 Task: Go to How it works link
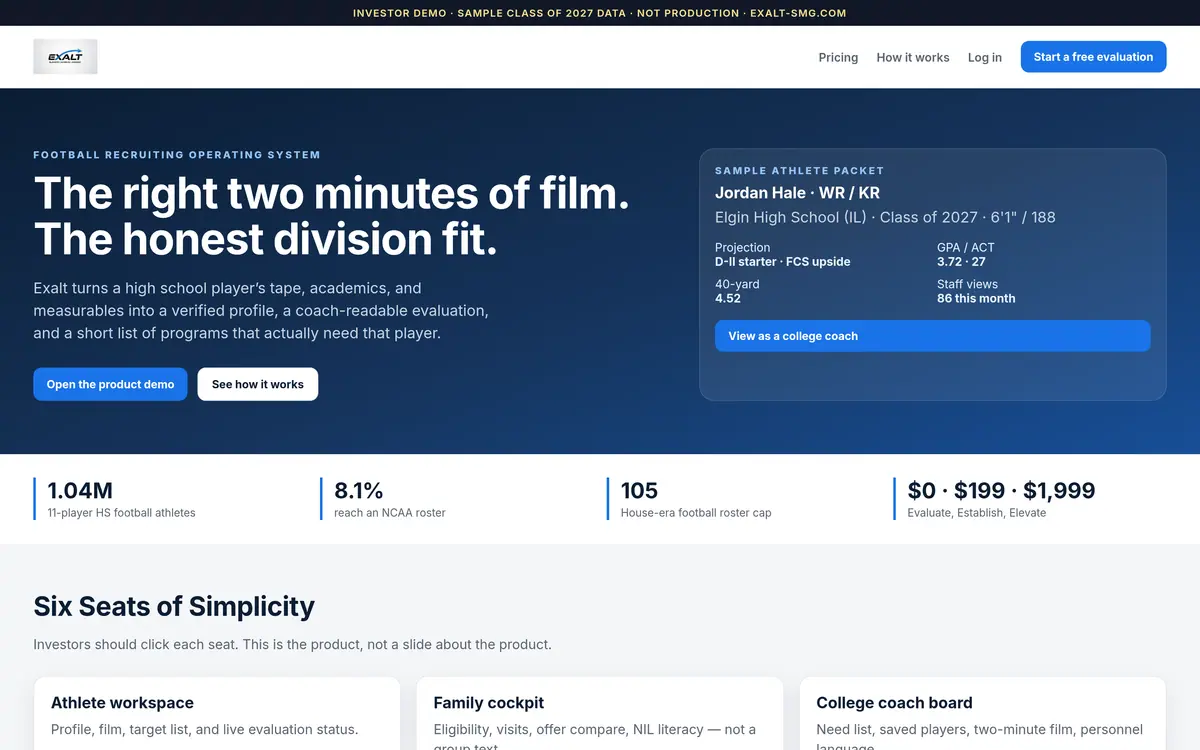pyautogui.click(x=913, y=57)
